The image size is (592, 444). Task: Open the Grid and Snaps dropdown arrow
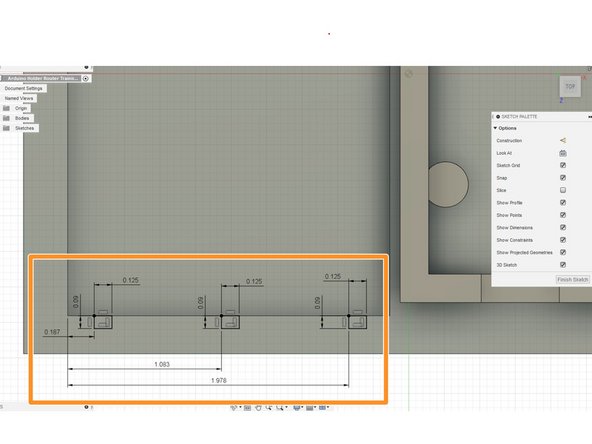point(315,407)
